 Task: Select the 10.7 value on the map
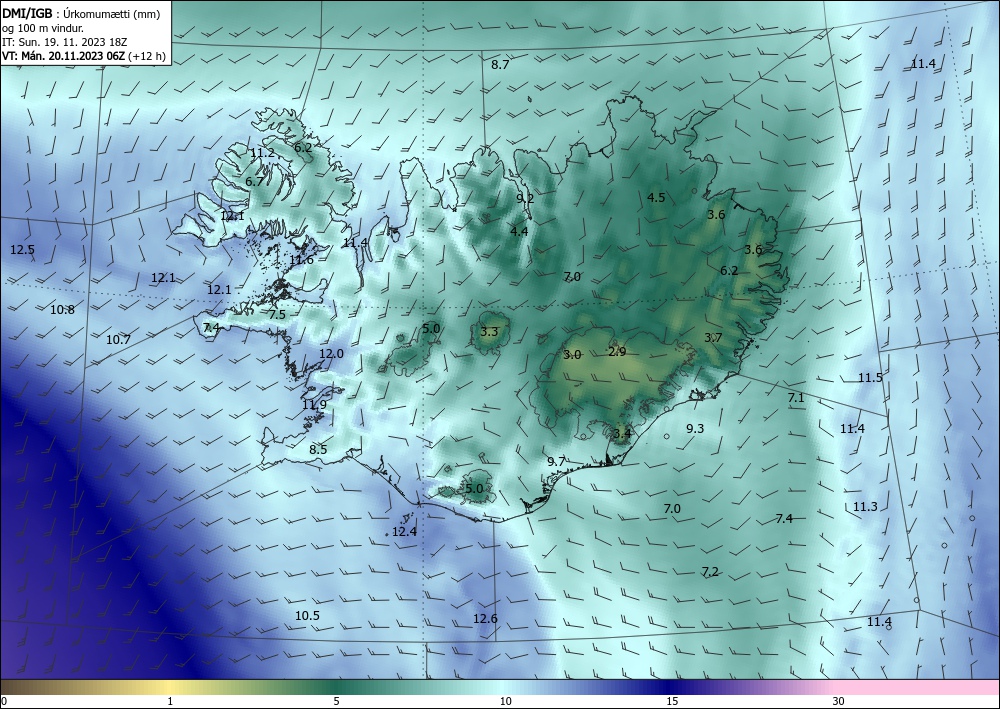click(x=118, y=340)
